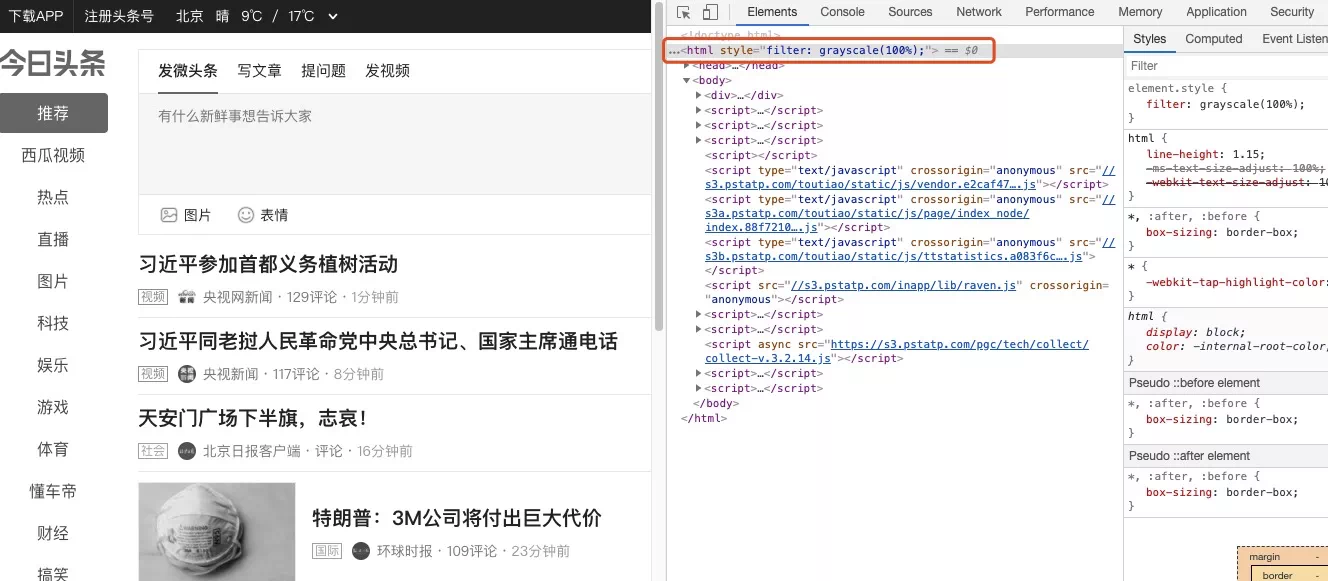The height and width of the screenshot is (581, 1328).
Task: Open the 体育 channel
Action: [53, 449]
